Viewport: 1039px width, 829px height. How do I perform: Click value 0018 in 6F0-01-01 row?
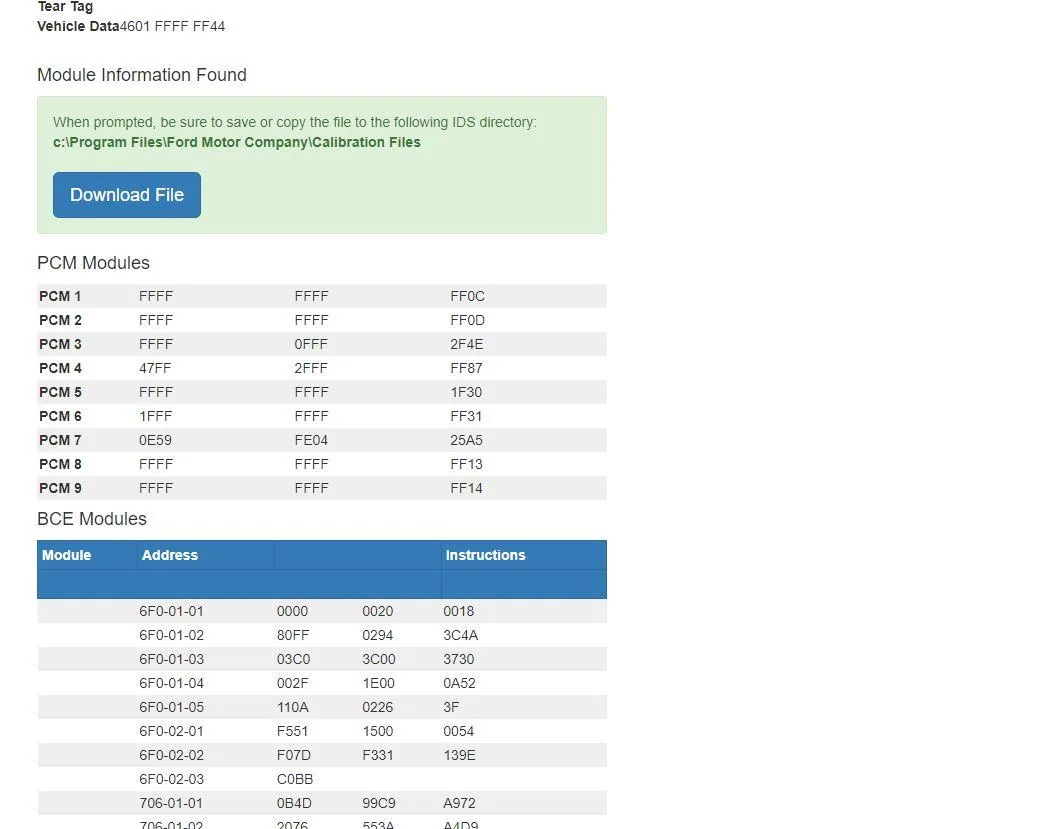pos(459,611)
